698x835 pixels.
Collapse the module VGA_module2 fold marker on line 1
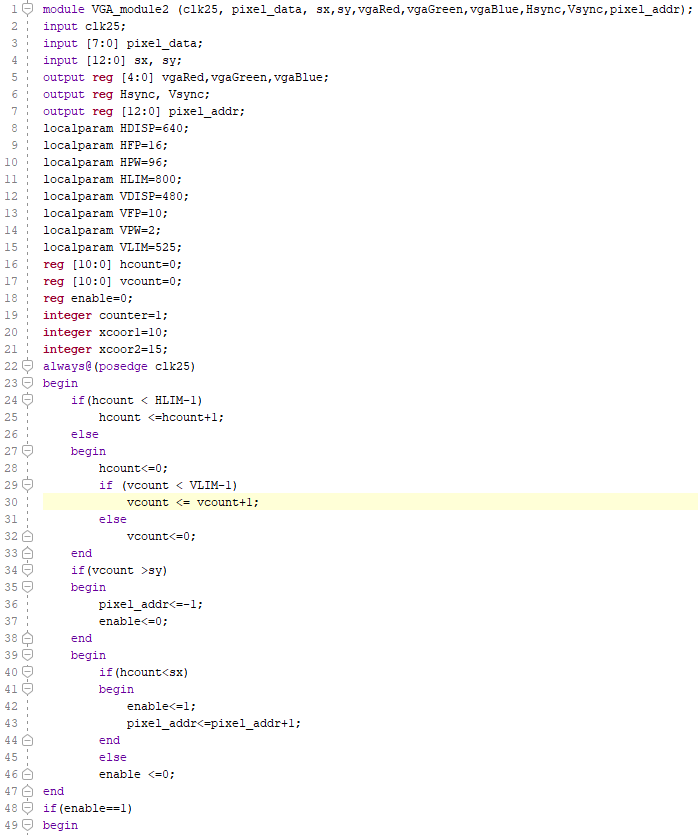point(28,9)
